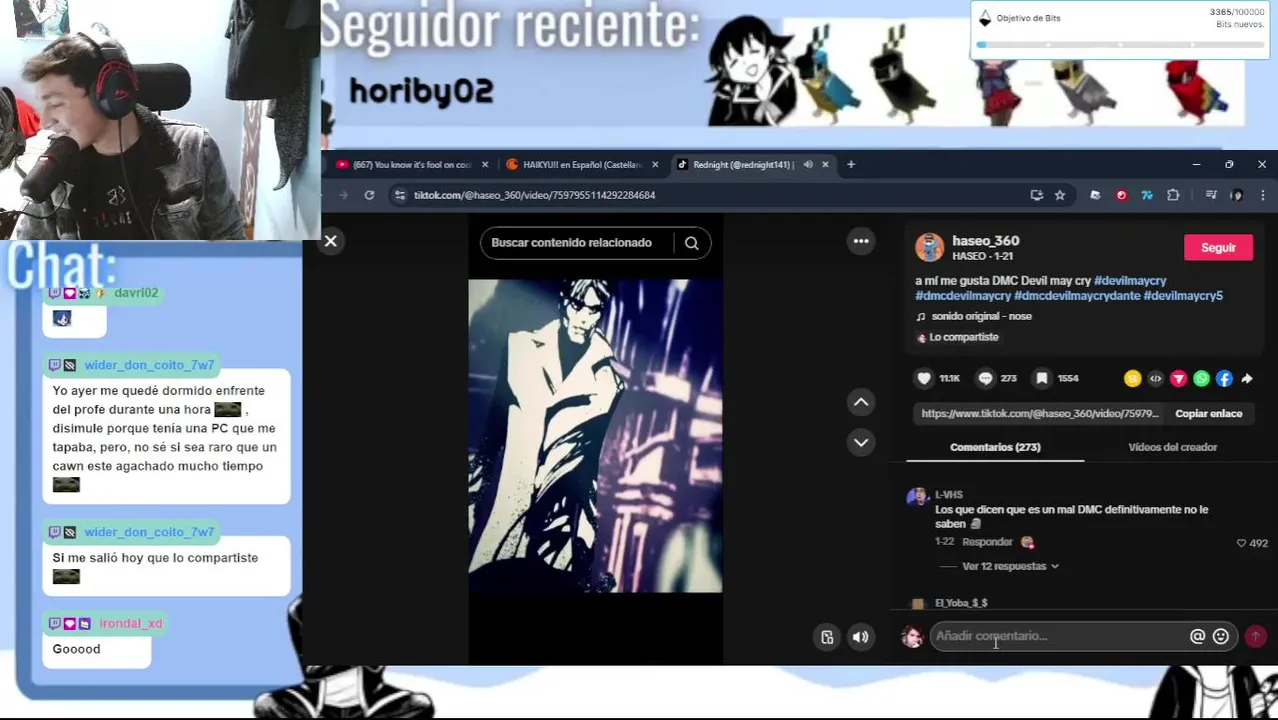Open the media controls icon in toolbar
This screenshot has height=720, width=1278.
pyautogui.click(x=1211, y=195)
